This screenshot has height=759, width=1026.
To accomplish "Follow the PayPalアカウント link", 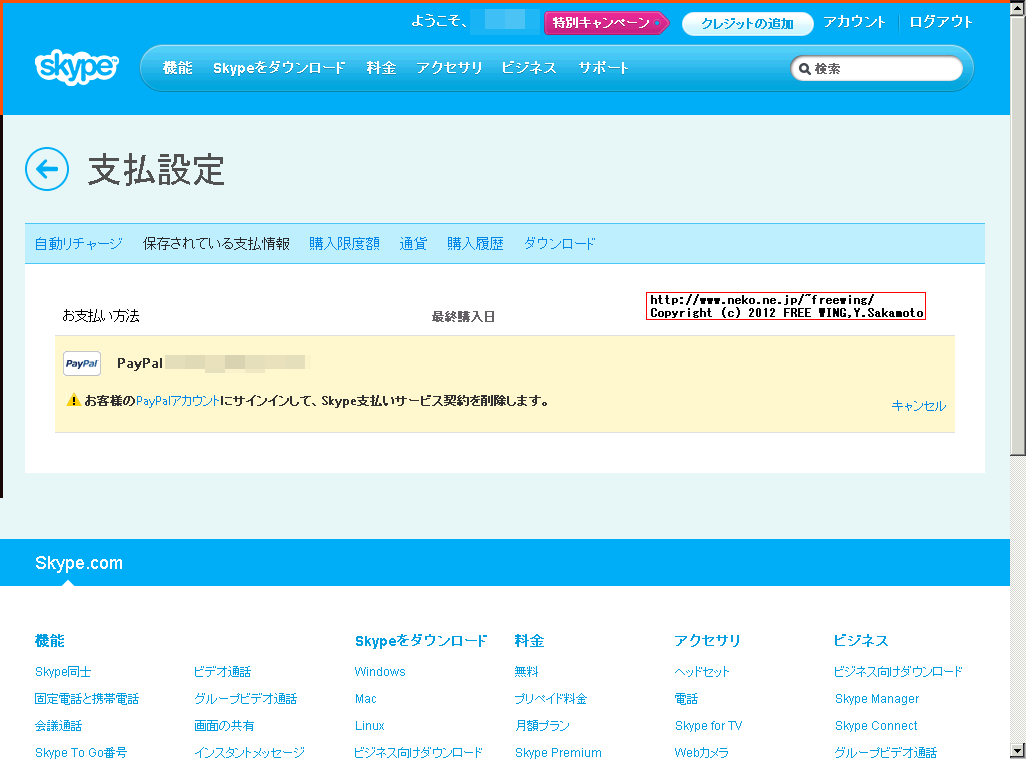I will coord(177,401).
